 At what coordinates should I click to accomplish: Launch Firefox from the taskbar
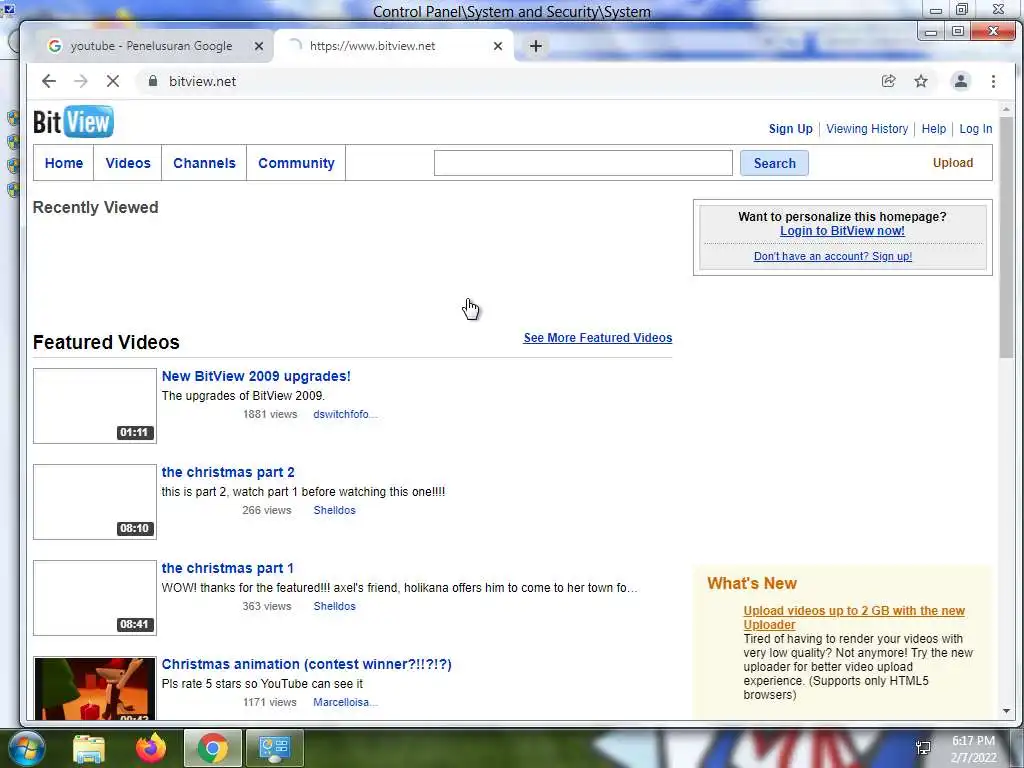tap(151, 748)
